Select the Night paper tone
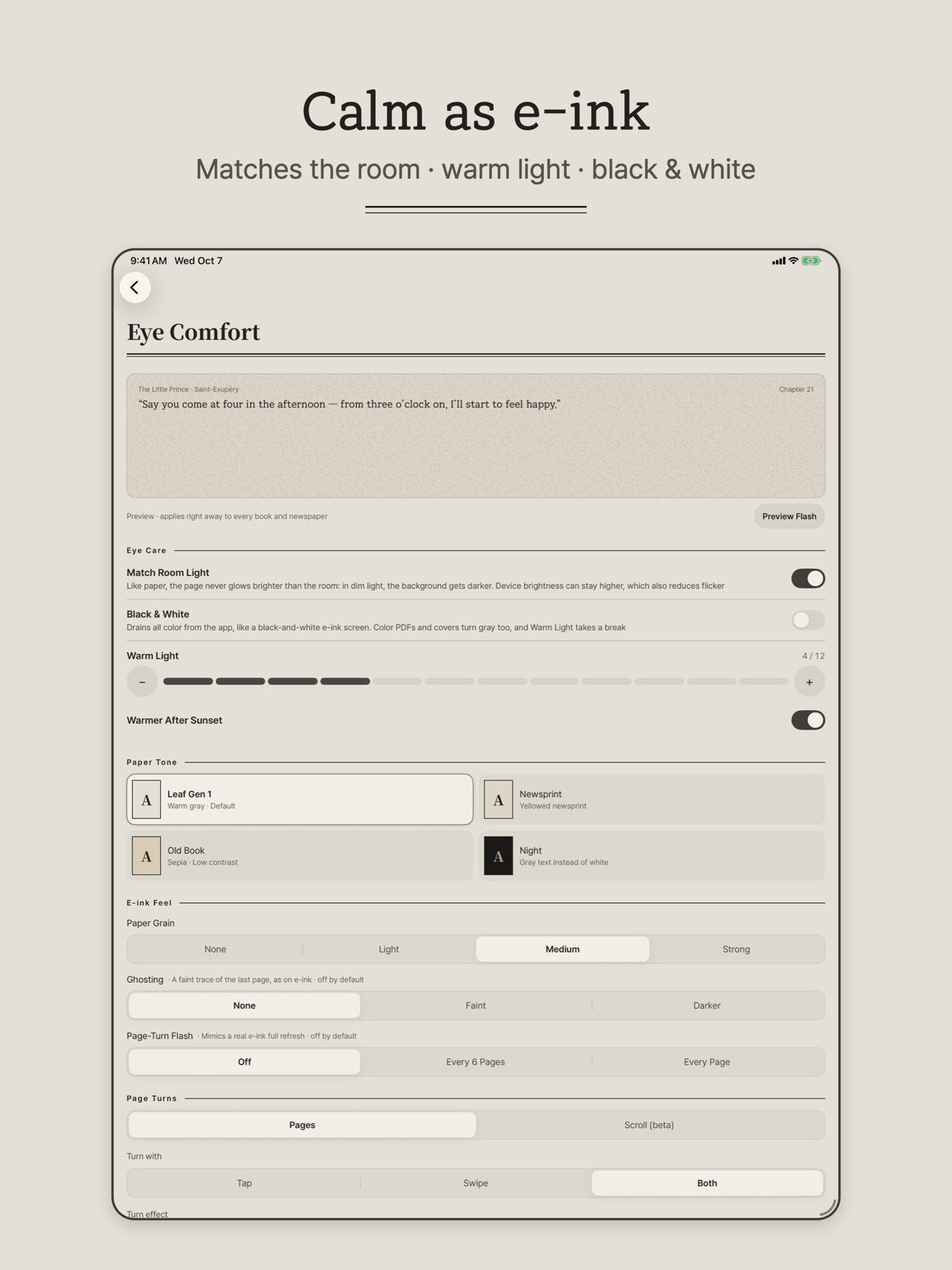Image resolution: width=952 pixels, height=1270 pixels. 652,856
